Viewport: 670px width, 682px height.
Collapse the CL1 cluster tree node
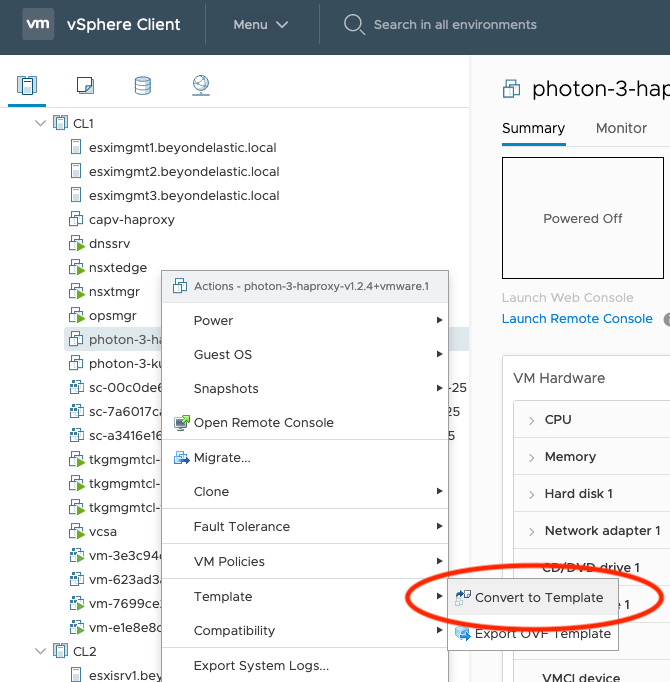[x=41, y=124]
